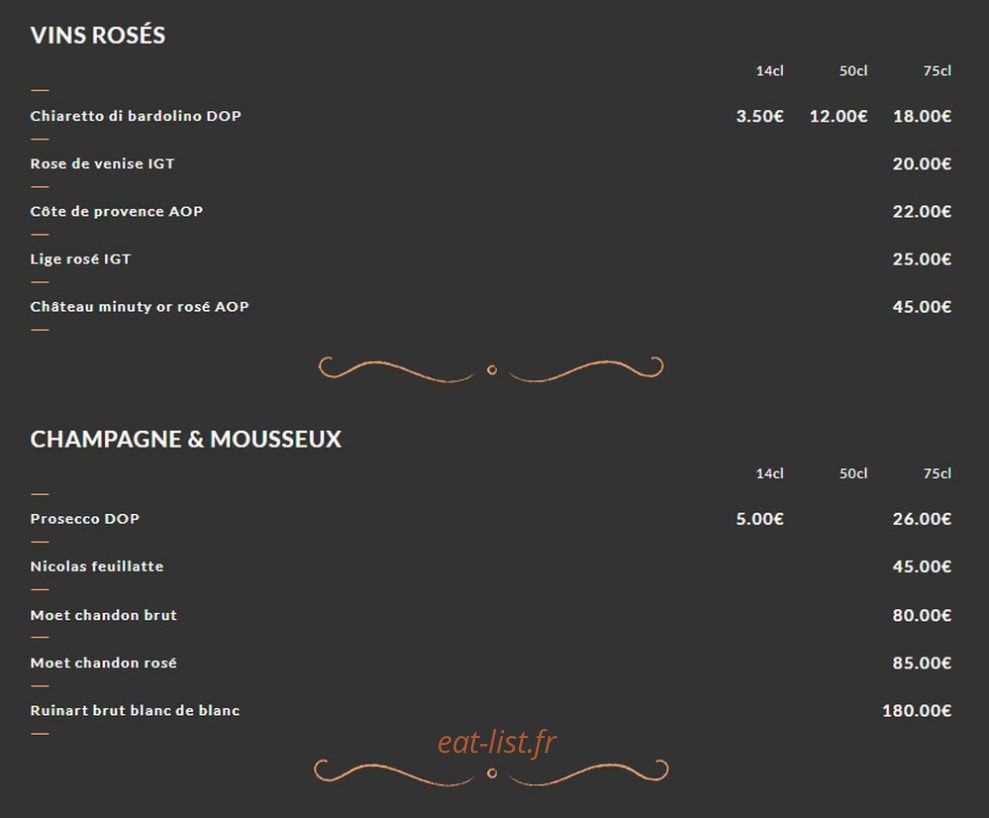Click the 85.00€ Moet rosé price

click(x=922, y=663)
